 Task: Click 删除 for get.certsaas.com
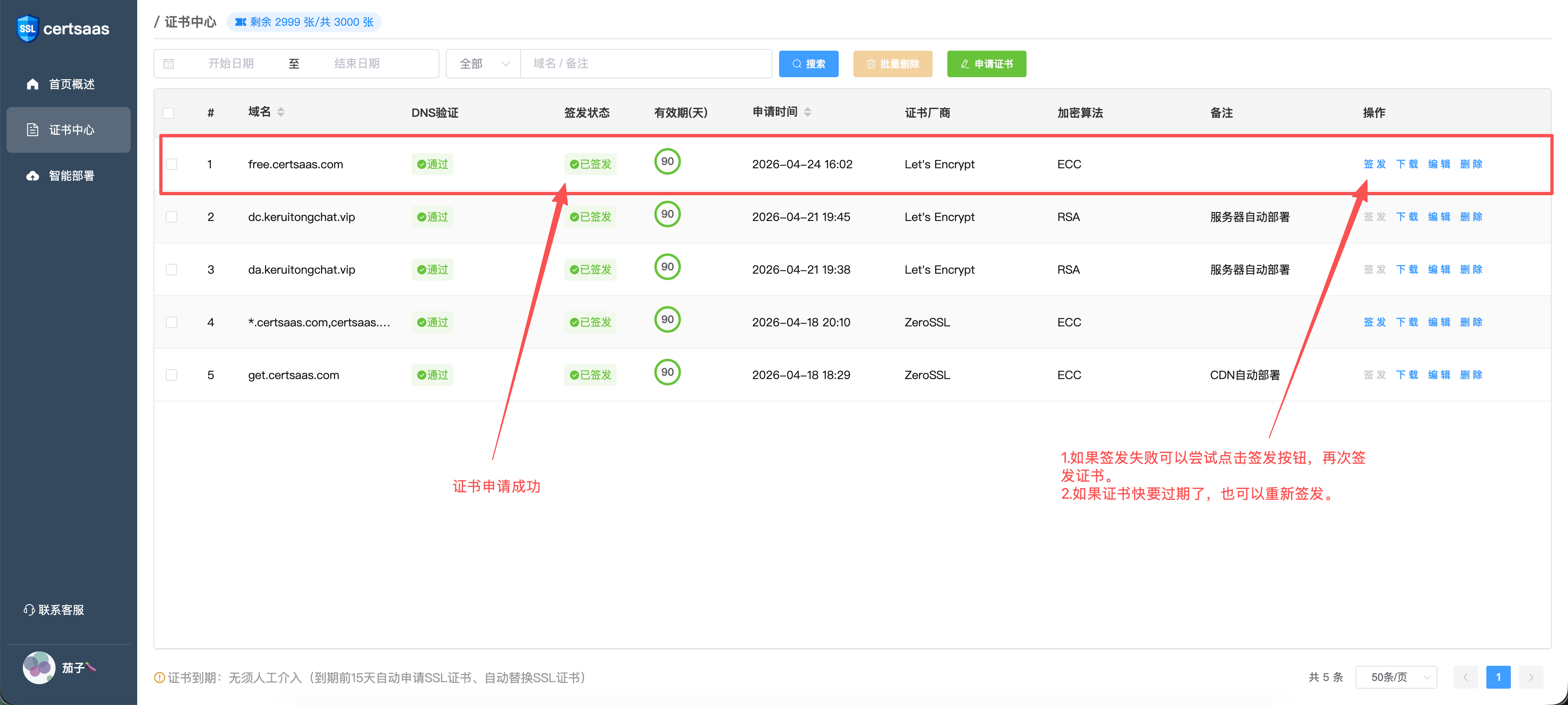coord(1471,375)
